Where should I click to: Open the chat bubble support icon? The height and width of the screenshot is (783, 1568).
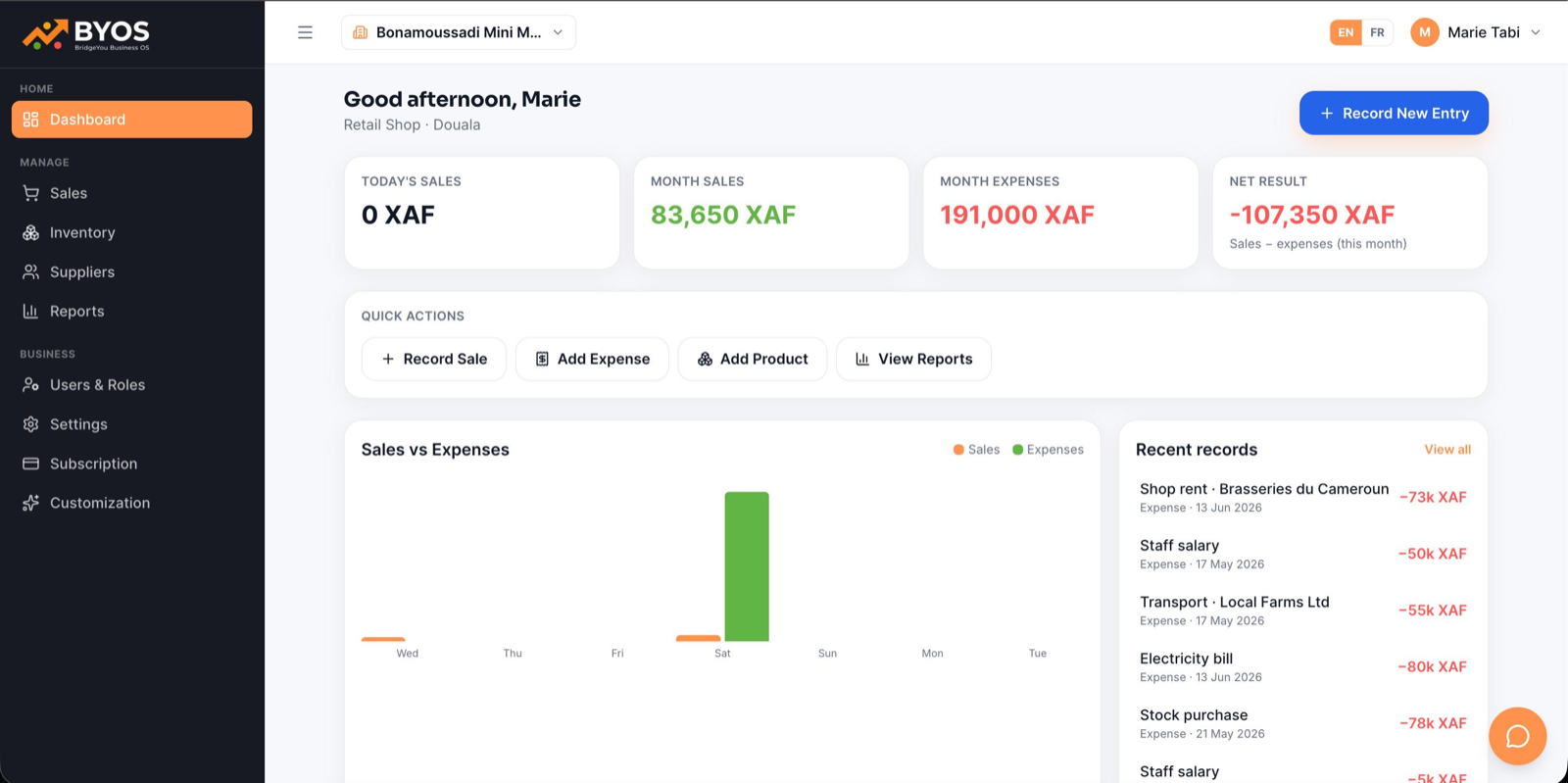[1517, 736]
